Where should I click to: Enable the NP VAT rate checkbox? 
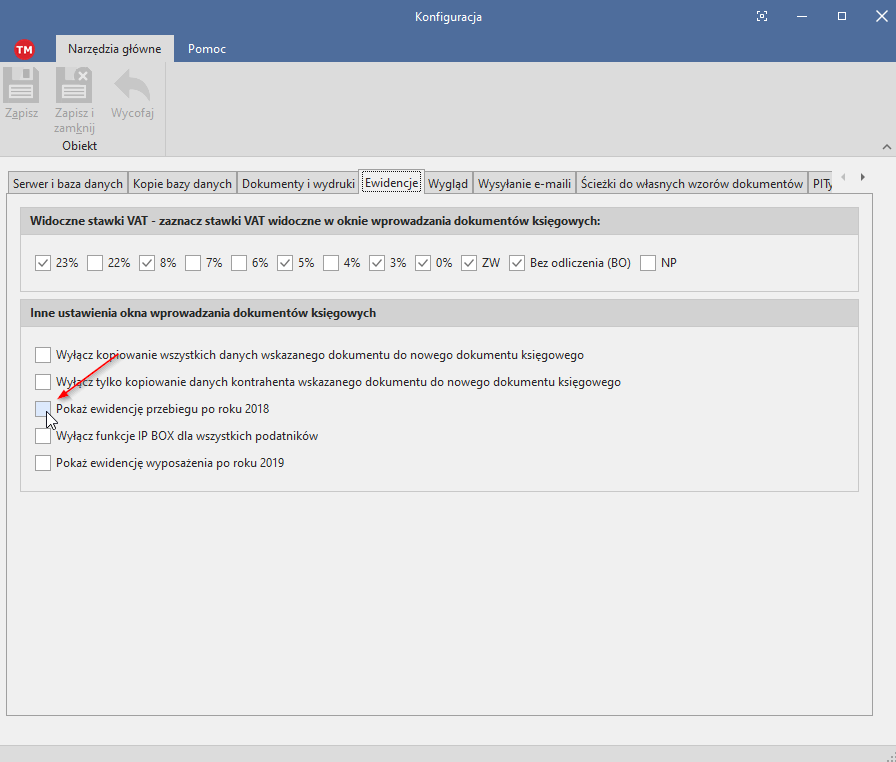(648, 263)
